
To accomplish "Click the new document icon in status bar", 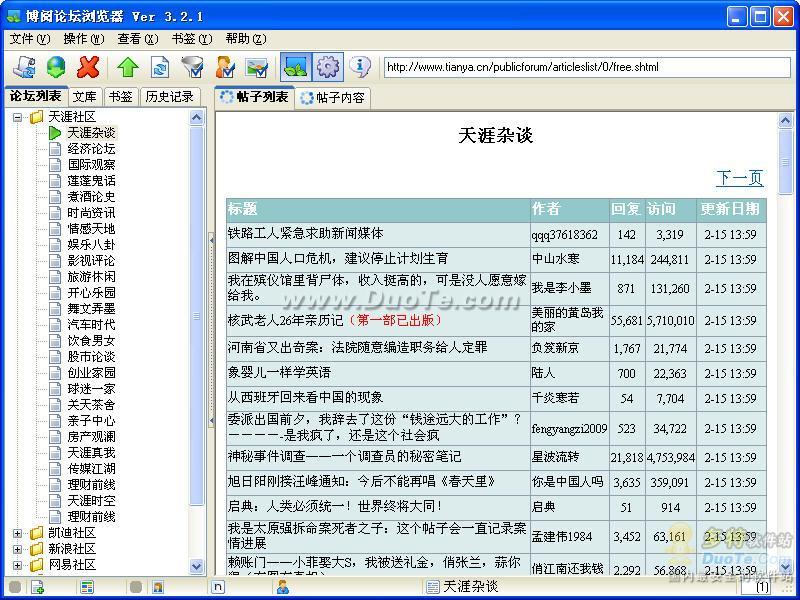I will pos(37,587).
